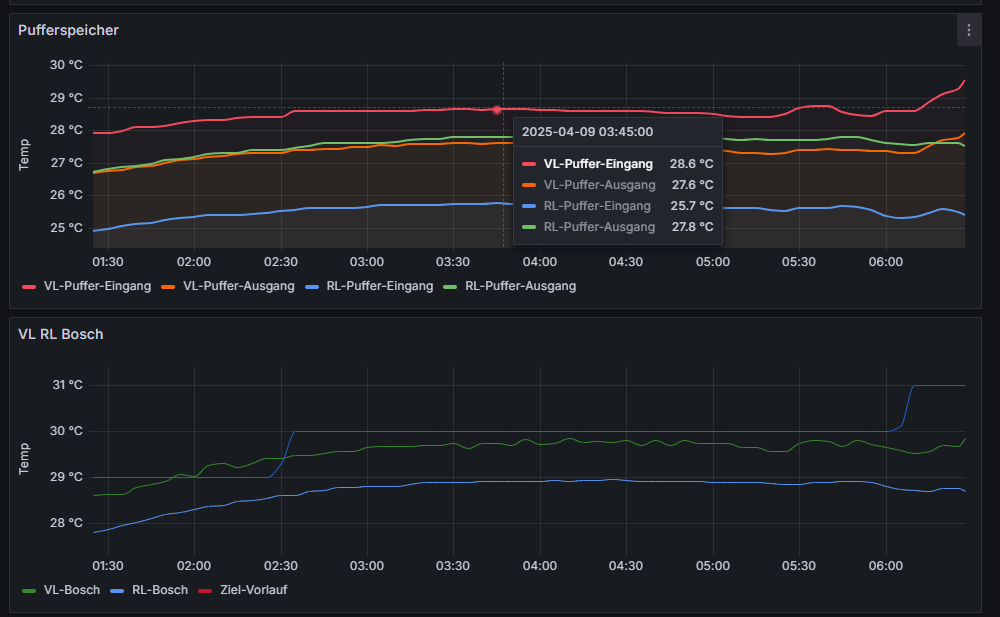
Task: Click red color swatch of VL-Puffer-Eingang legend
Action: [29, 287]
